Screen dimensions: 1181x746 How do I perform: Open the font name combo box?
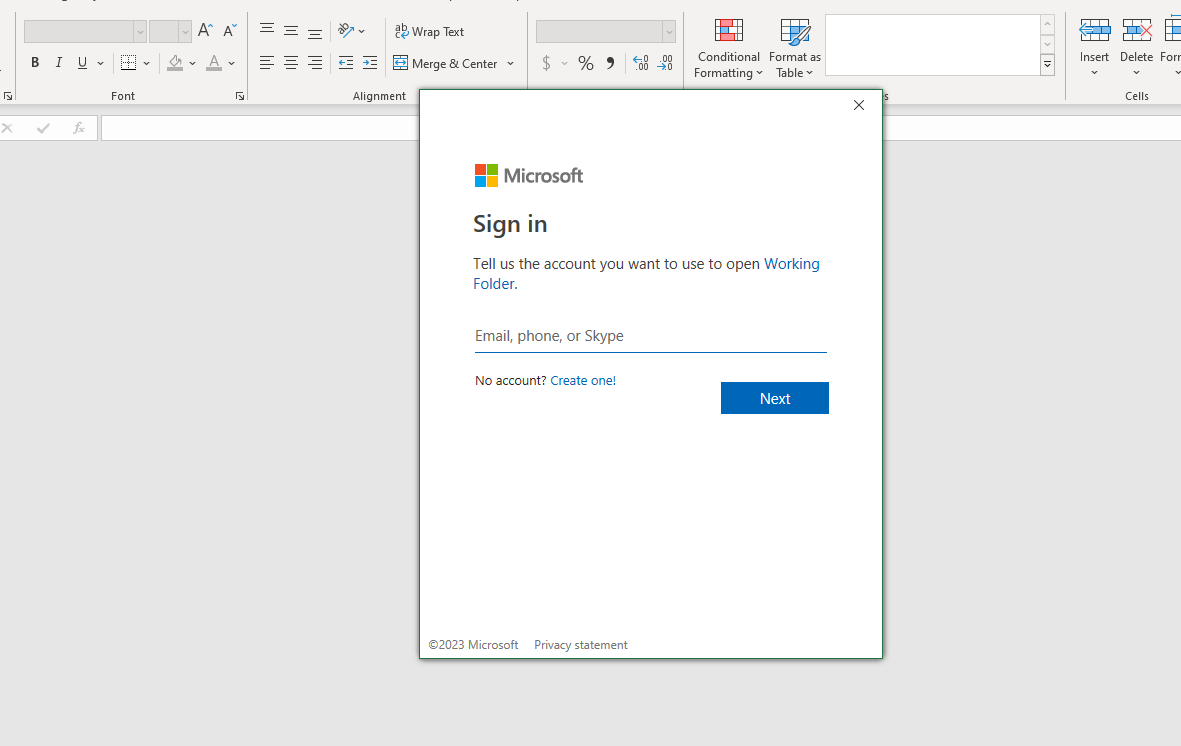(85, 32)
